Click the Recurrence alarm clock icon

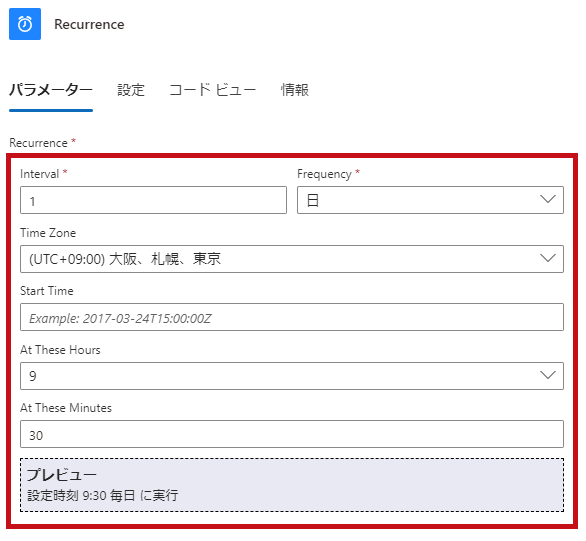point(25,24)
